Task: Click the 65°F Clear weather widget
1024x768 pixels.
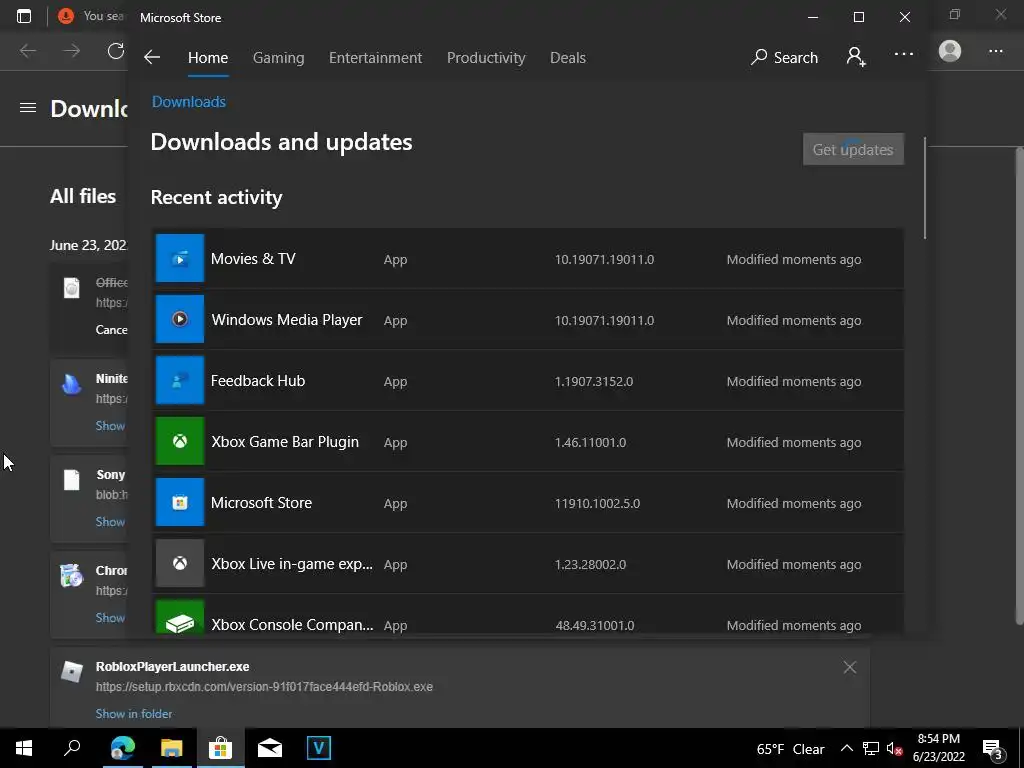Action: pyautogui.click(x=790, y=749)
